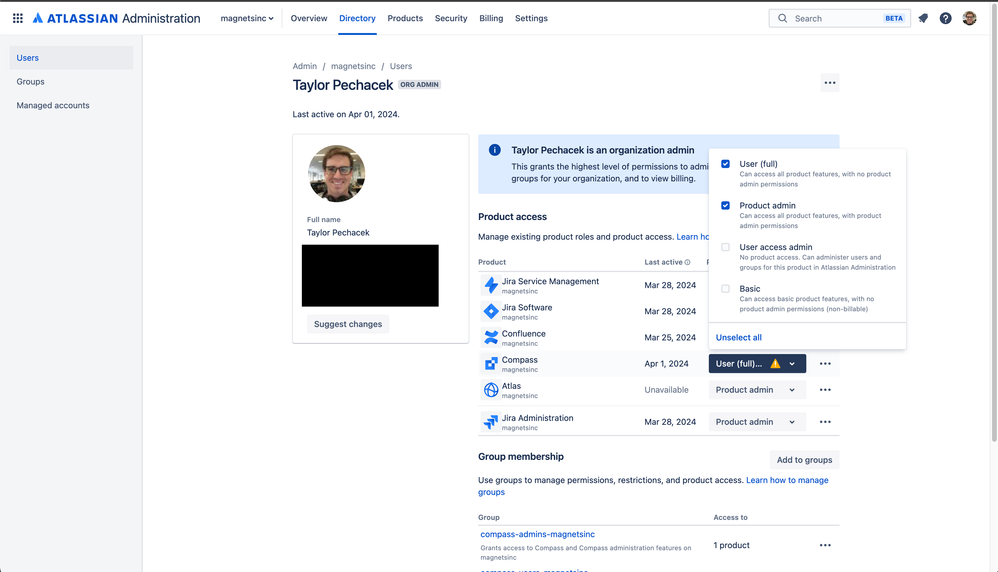The height and width of the screenshot is (572, 998).
Task: Click the Mar 25, 2024 Confluence date
Action: [670, 337]
